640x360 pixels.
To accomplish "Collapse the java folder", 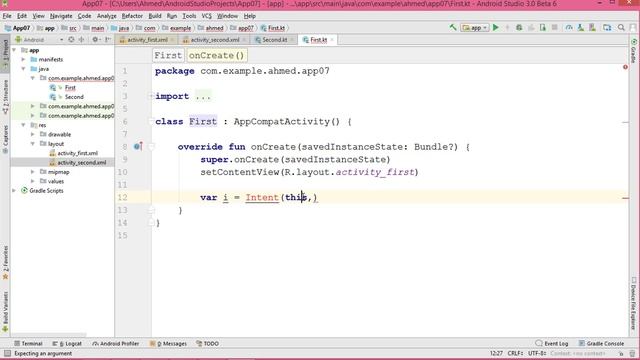I will [23, 69].
